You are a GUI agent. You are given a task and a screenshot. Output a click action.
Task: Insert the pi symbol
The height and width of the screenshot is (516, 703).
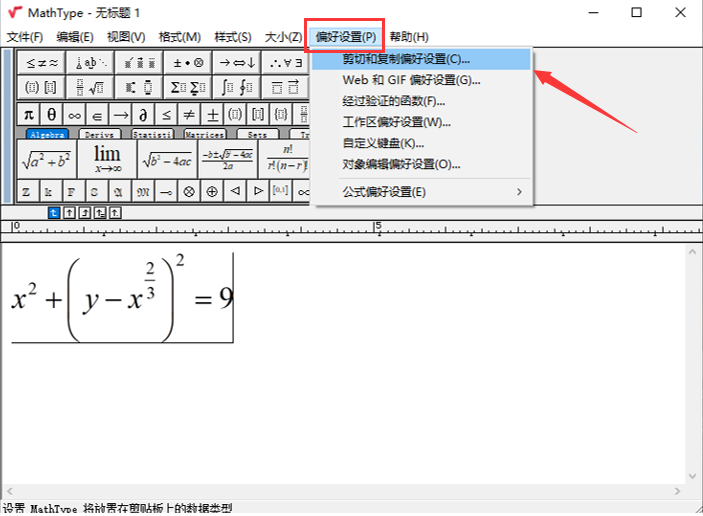coord(28,115)
